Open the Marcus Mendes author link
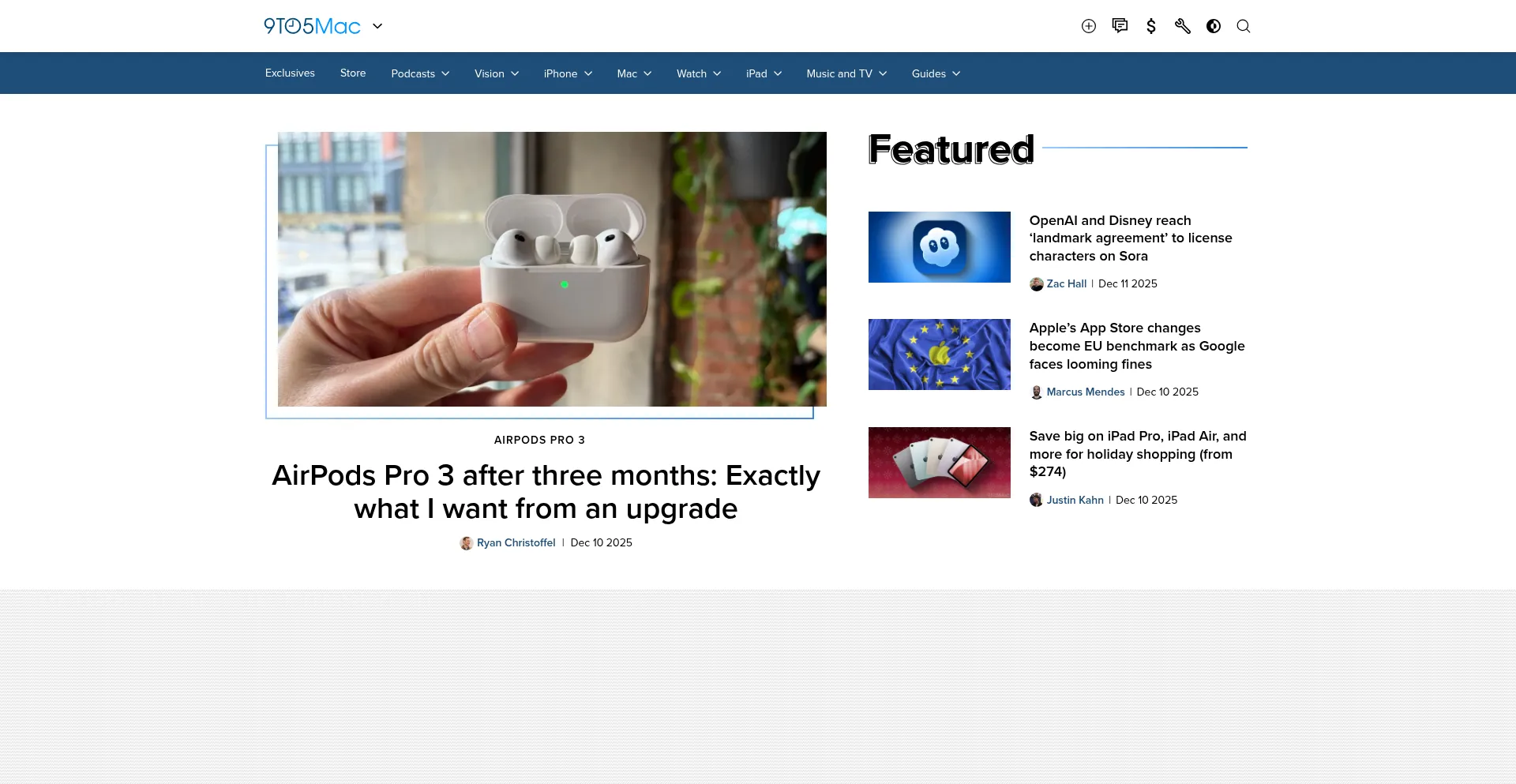Viewport: 1516px width, 784px height. (x=1086, y=392)
